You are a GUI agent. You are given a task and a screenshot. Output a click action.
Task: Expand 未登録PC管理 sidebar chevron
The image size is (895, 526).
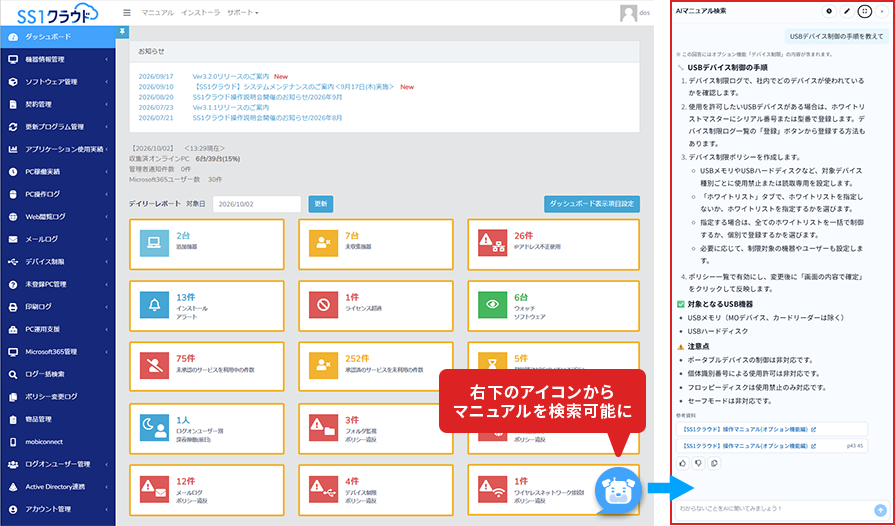pos(107,284)
